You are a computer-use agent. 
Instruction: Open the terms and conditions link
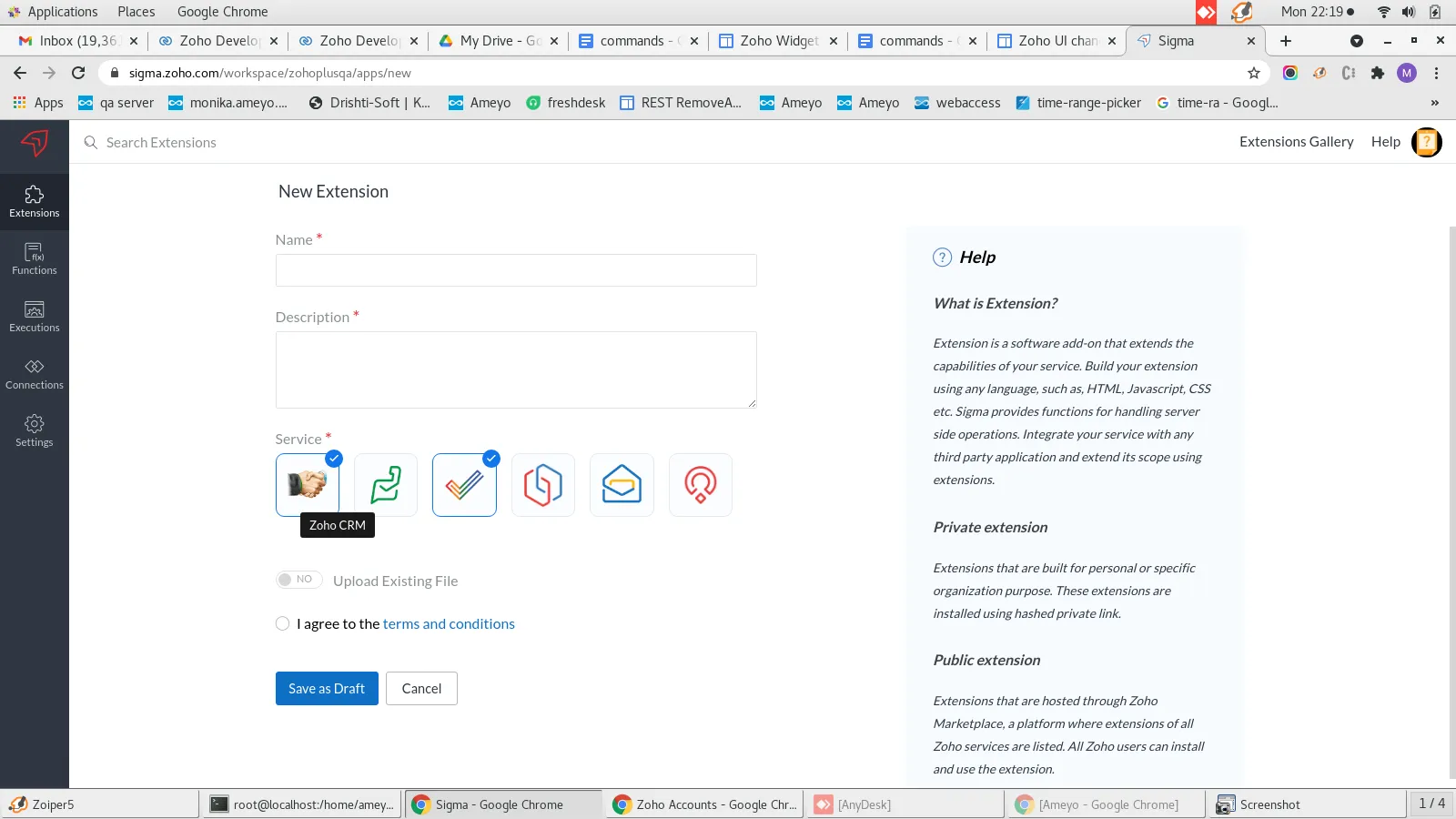(449, 623)
